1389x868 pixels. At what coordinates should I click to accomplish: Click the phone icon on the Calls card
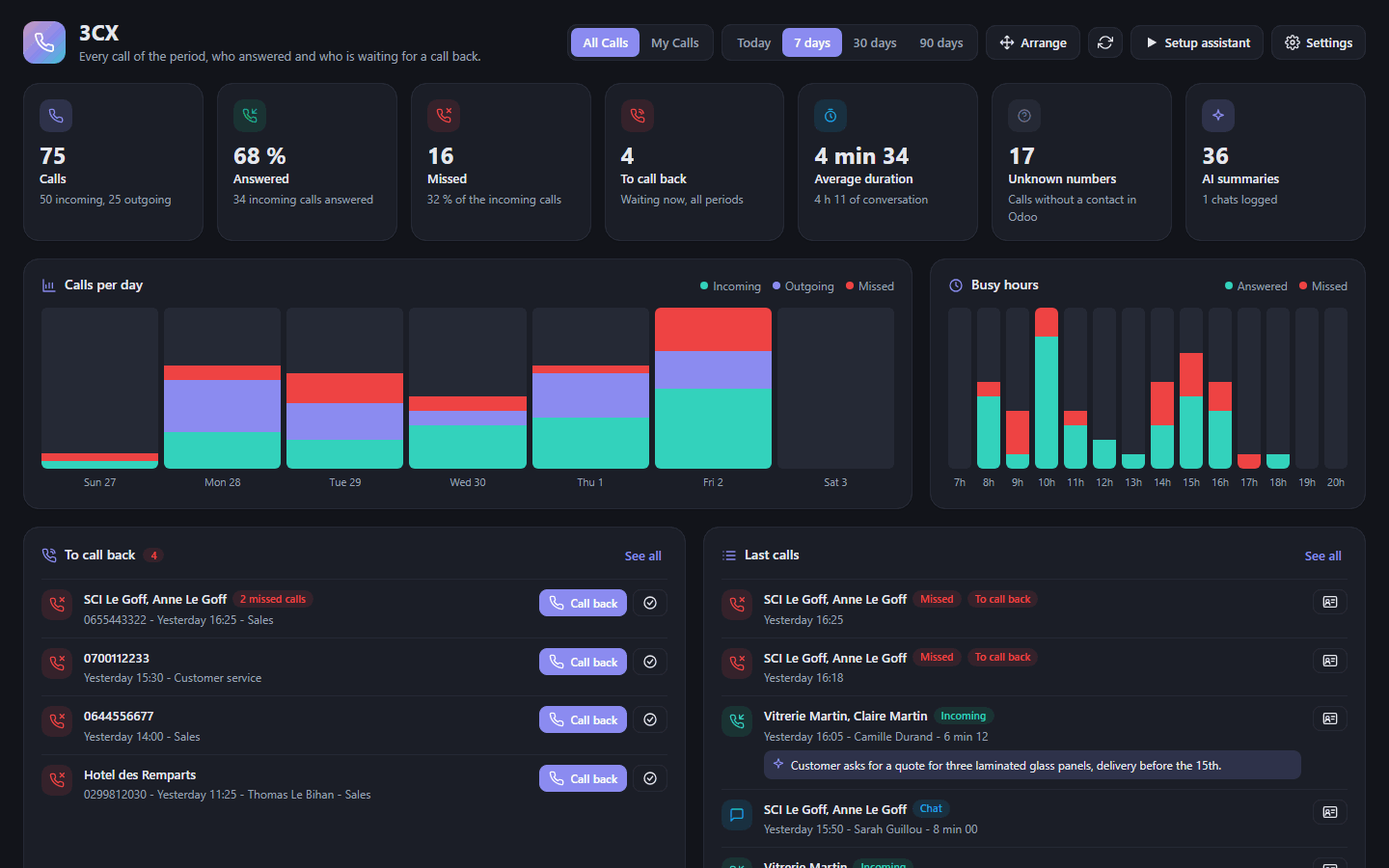click(56, 116)
